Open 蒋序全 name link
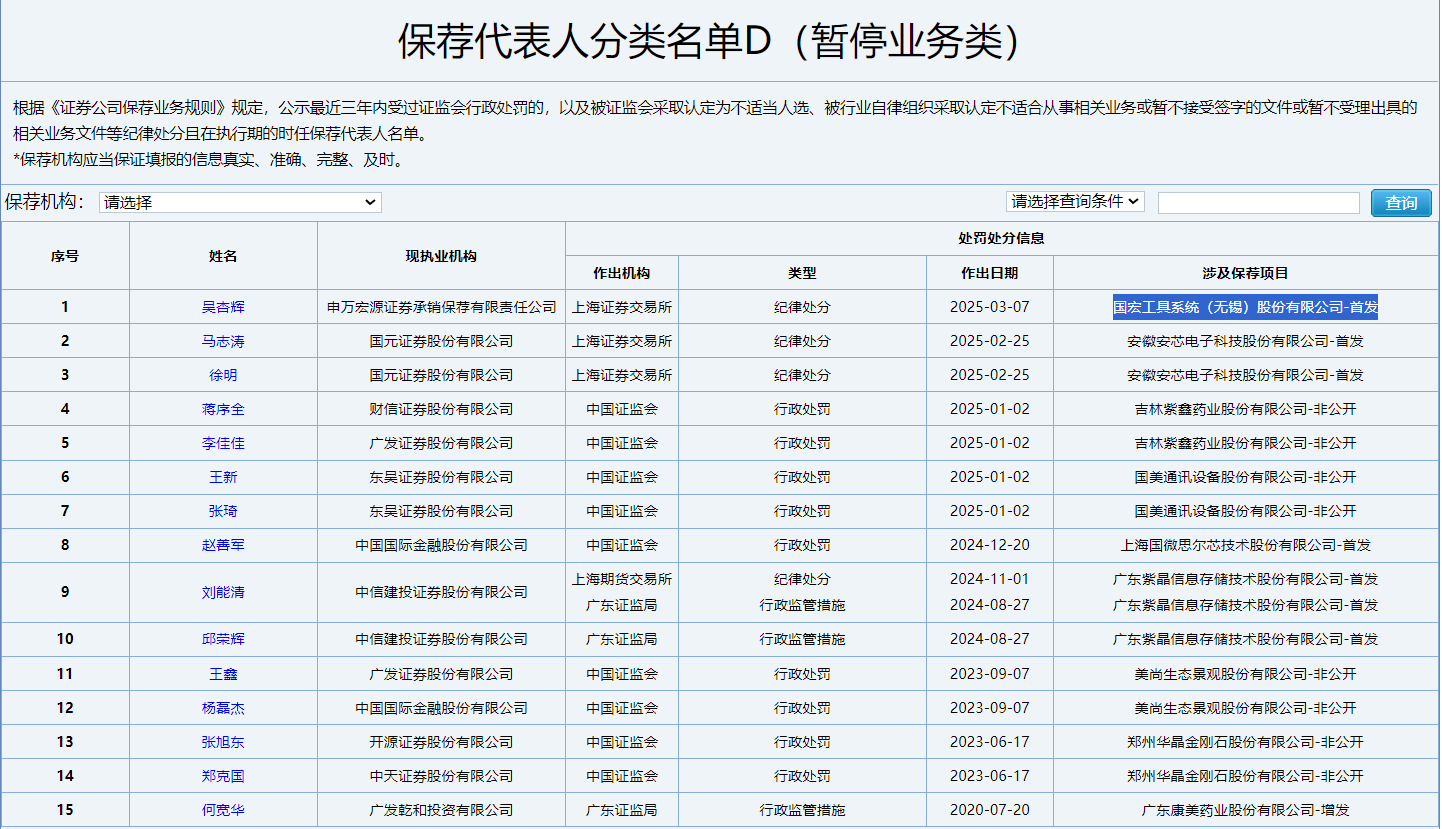The width and height of the screenshot is (1442, 829). click(223, 409)
